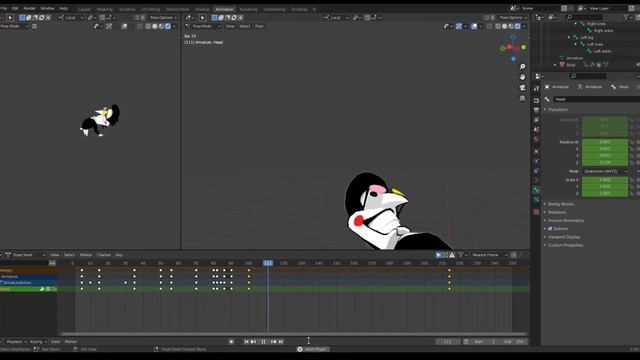Toggle the Deform checkbox

click(x=550, y=229)
